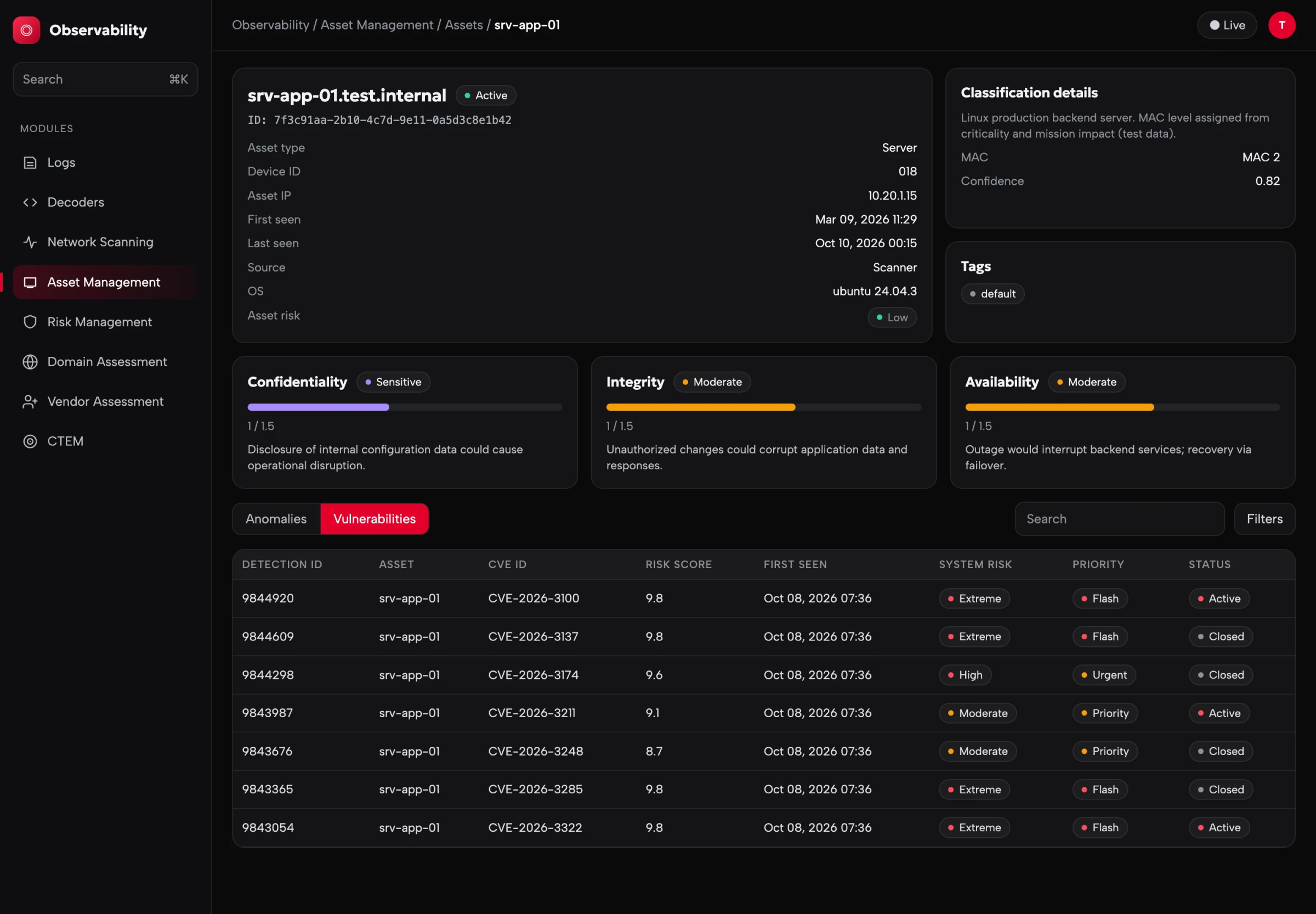
Task: Click CVE-2026-3248 cell
Action: click(536, 751)
